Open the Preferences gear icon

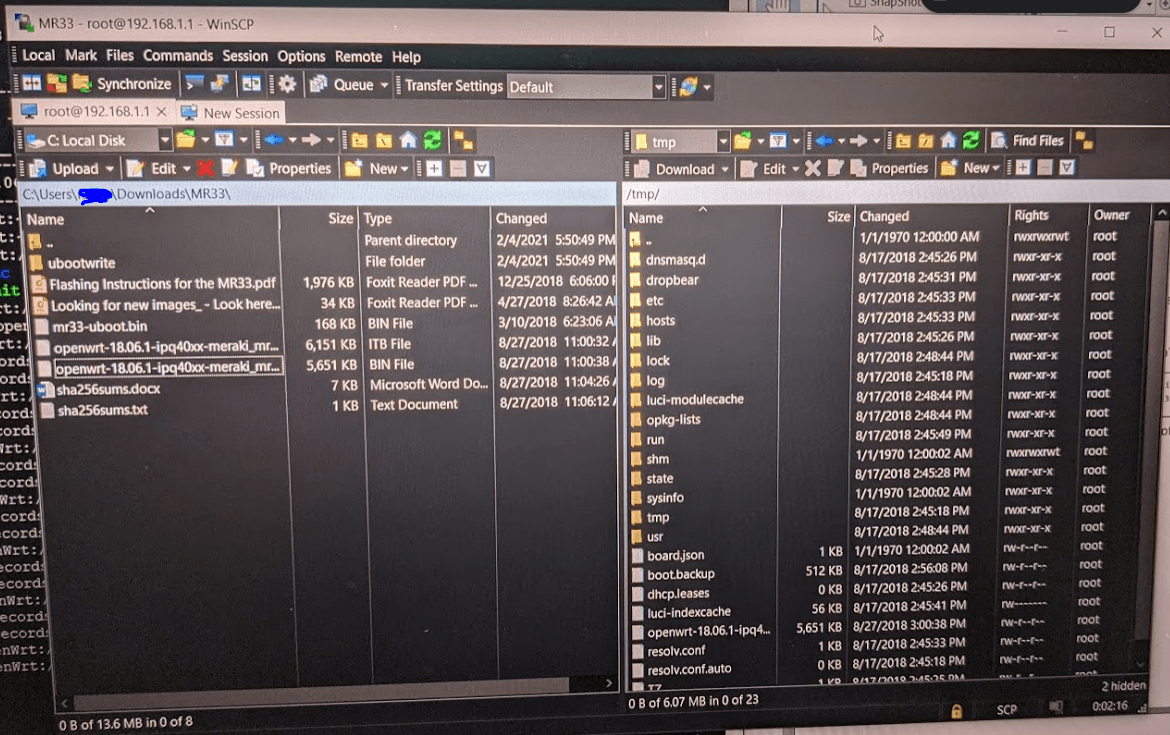pyautogui.click(x=286, y=83)
